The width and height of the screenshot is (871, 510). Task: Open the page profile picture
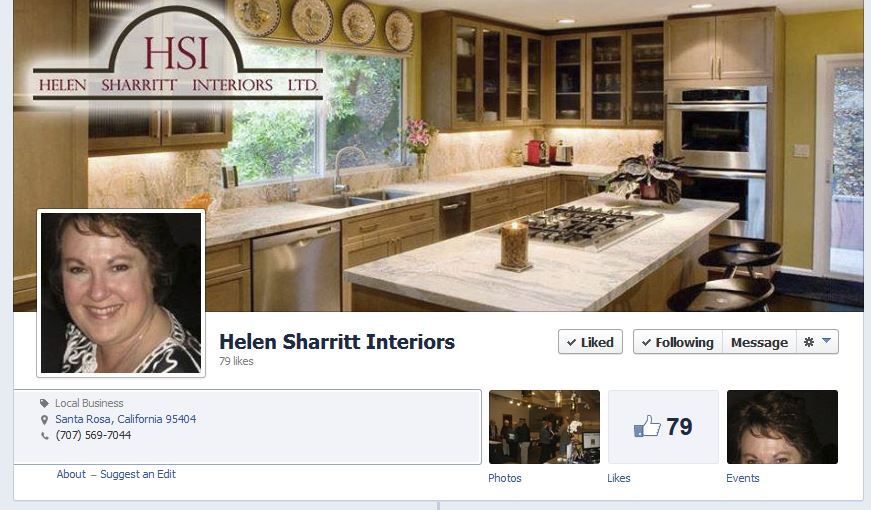click(121, 293)
